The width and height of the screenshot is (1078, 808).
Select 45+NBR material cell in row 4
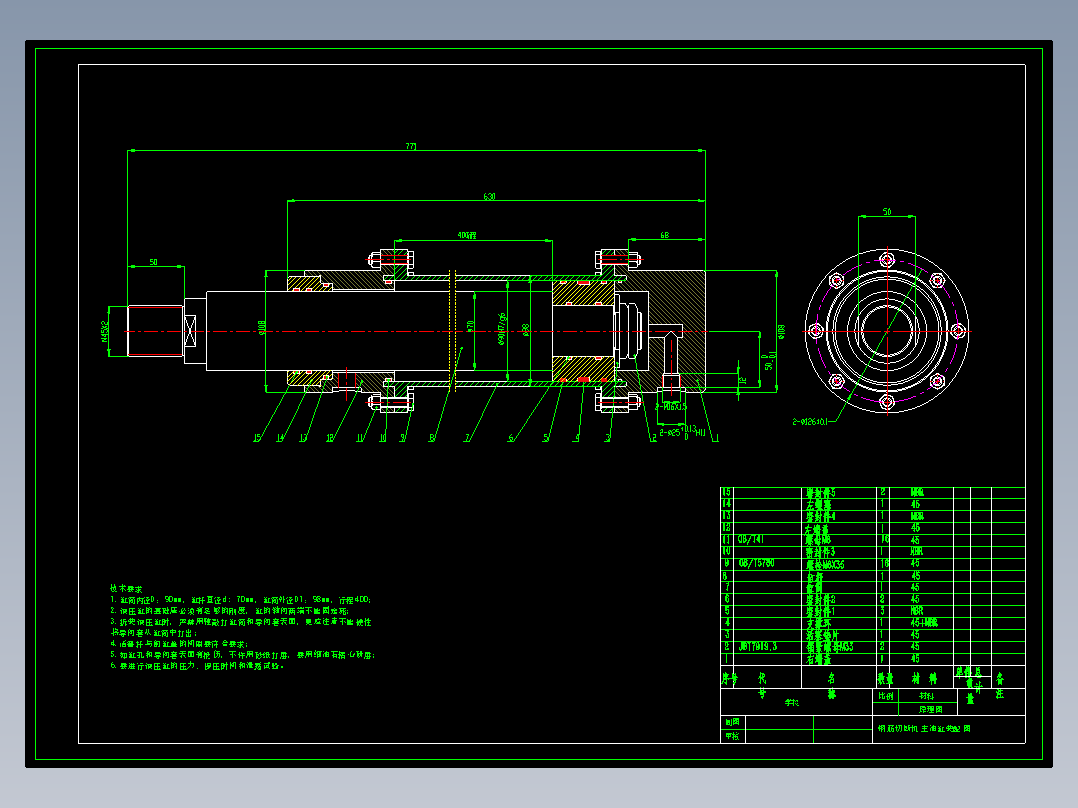tap(924, 623)
